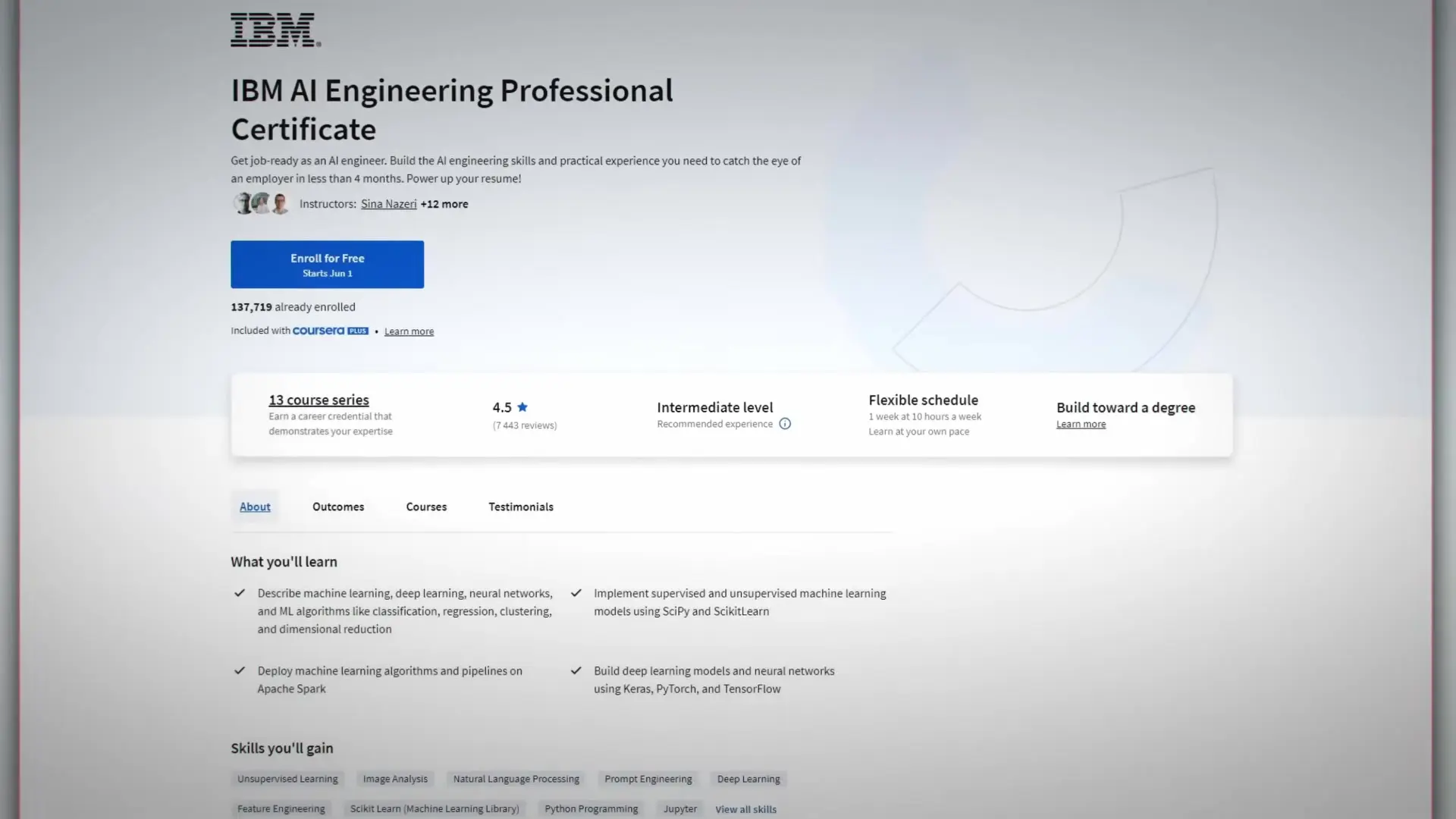Click checkmark beside Implement supervised item

[576, 593]
